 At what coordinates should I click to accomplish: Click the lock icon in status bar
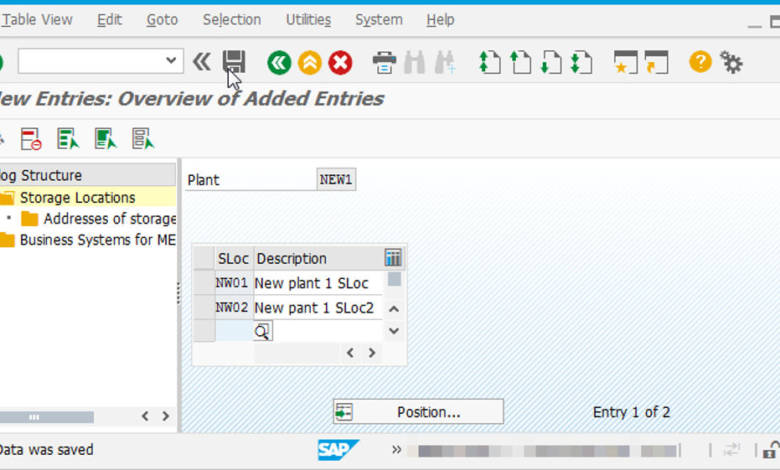(771, 450)
